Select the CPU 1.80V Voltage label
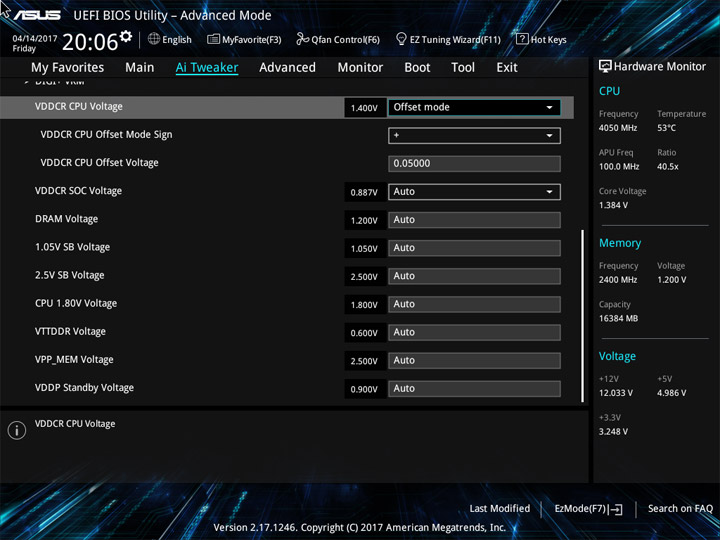This screenshot has width=720, height=540. pyautogui.click(x=76, y=303)
